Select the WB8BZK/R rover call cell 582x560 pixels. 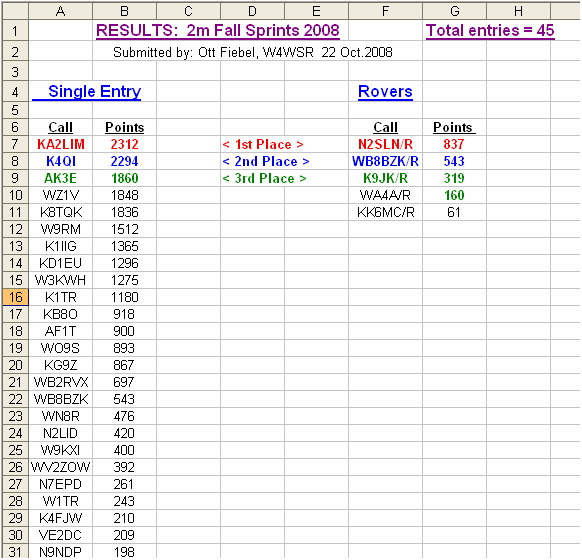pyautogui.click(x=385, y=161)
